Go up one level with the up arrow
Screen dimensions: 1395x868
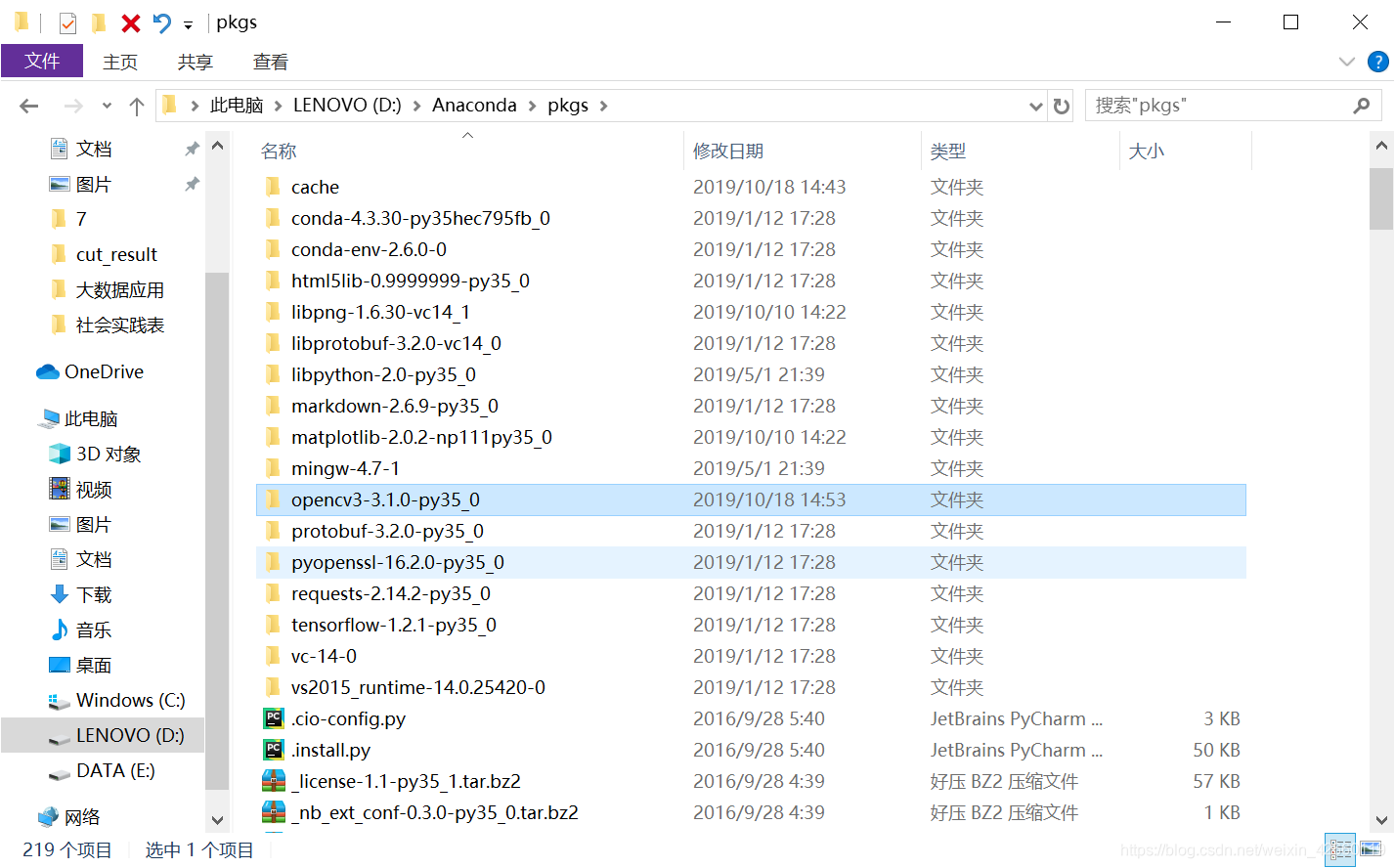pos(137,106)
